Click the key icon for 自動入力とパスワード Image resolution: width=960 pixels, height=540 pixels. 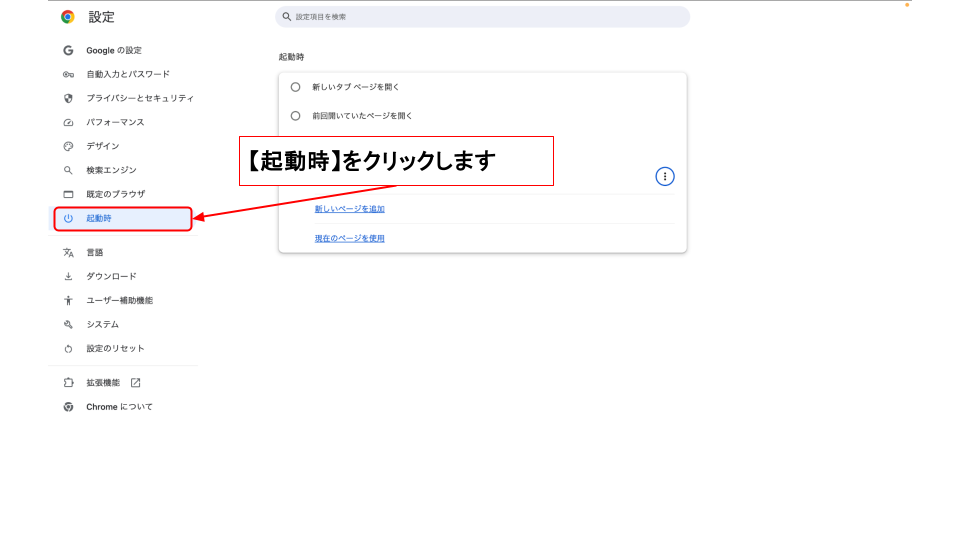pos(68,74)
